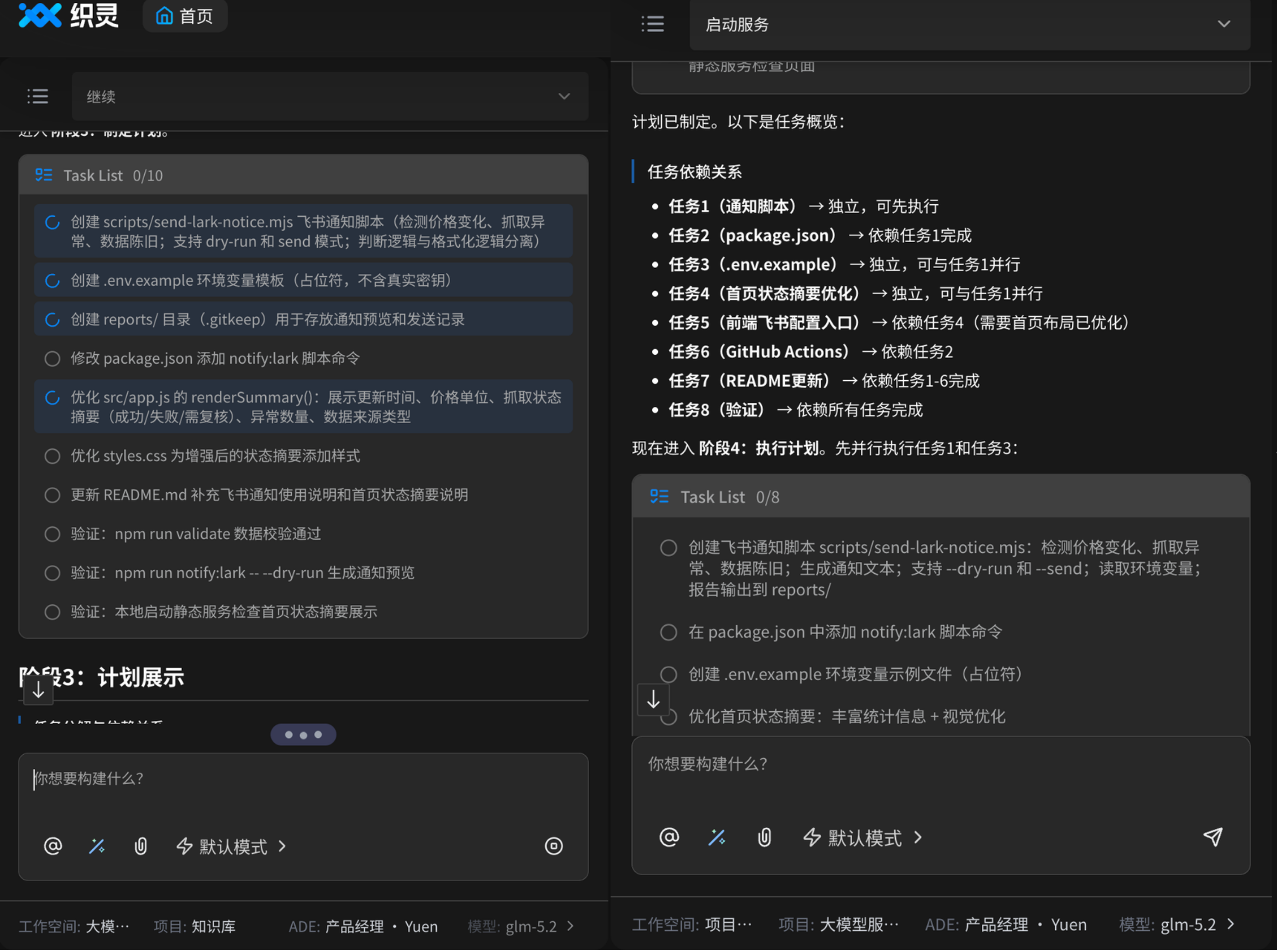Click the 任务依赖关系 heading
The height and width of the screenshot is (952, 1277).
click(x=694, y=172)
